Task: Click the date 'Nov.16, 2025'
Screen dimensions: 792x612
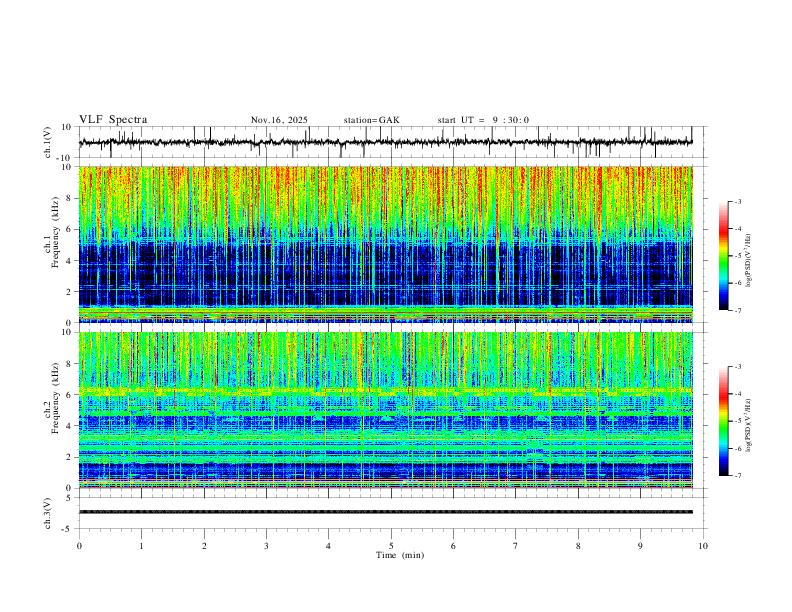Action: (279, 120)
